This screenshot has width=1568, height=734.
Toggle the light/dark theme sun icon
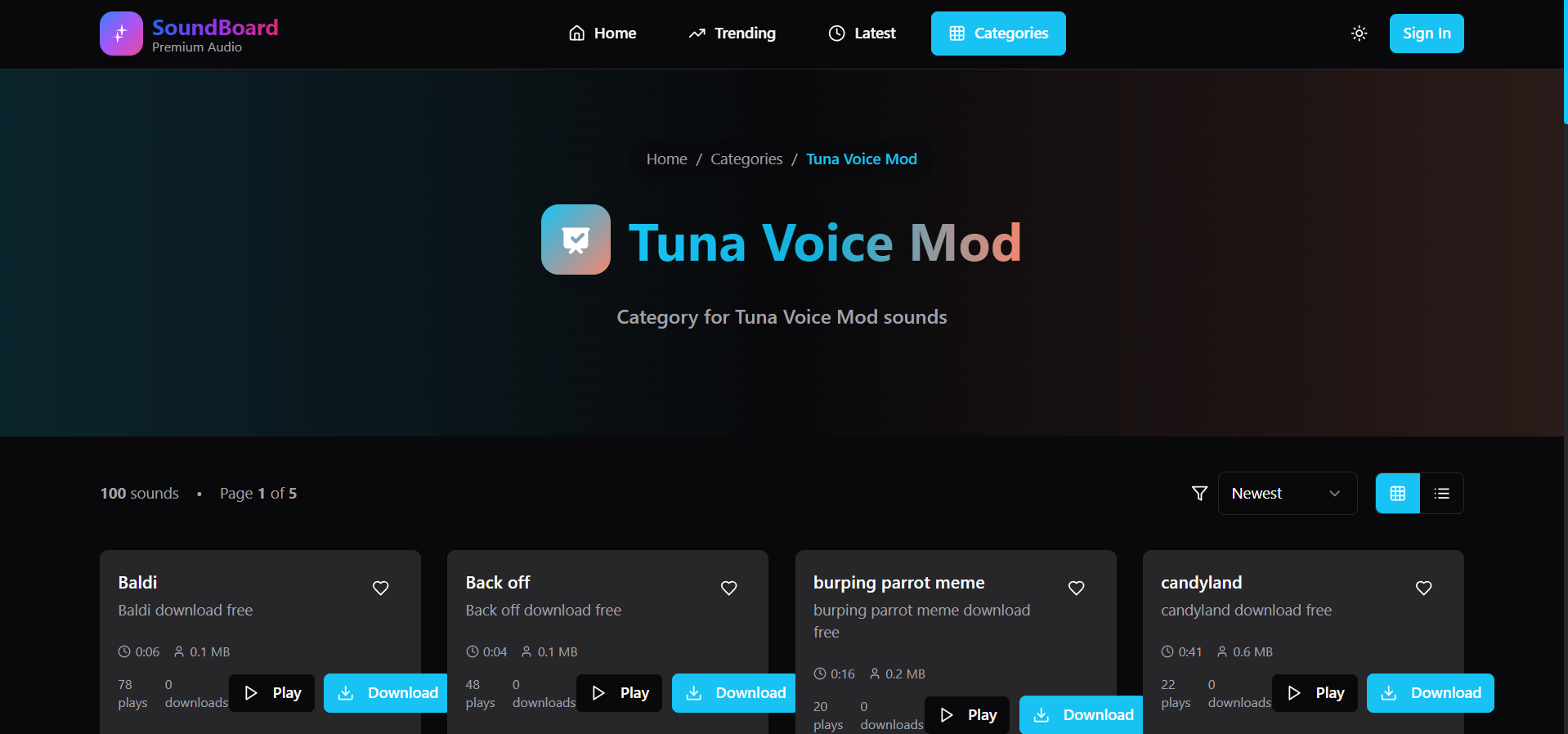[1359, 34]
